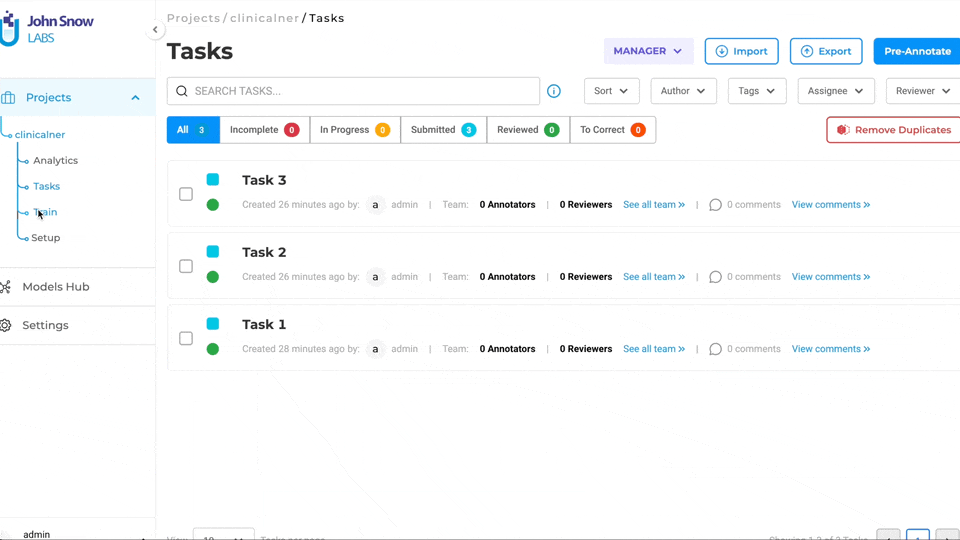This screenshot has width=960, height=540.
Task: Click the admin user at bottom left
Action: [x=37, y=534]
